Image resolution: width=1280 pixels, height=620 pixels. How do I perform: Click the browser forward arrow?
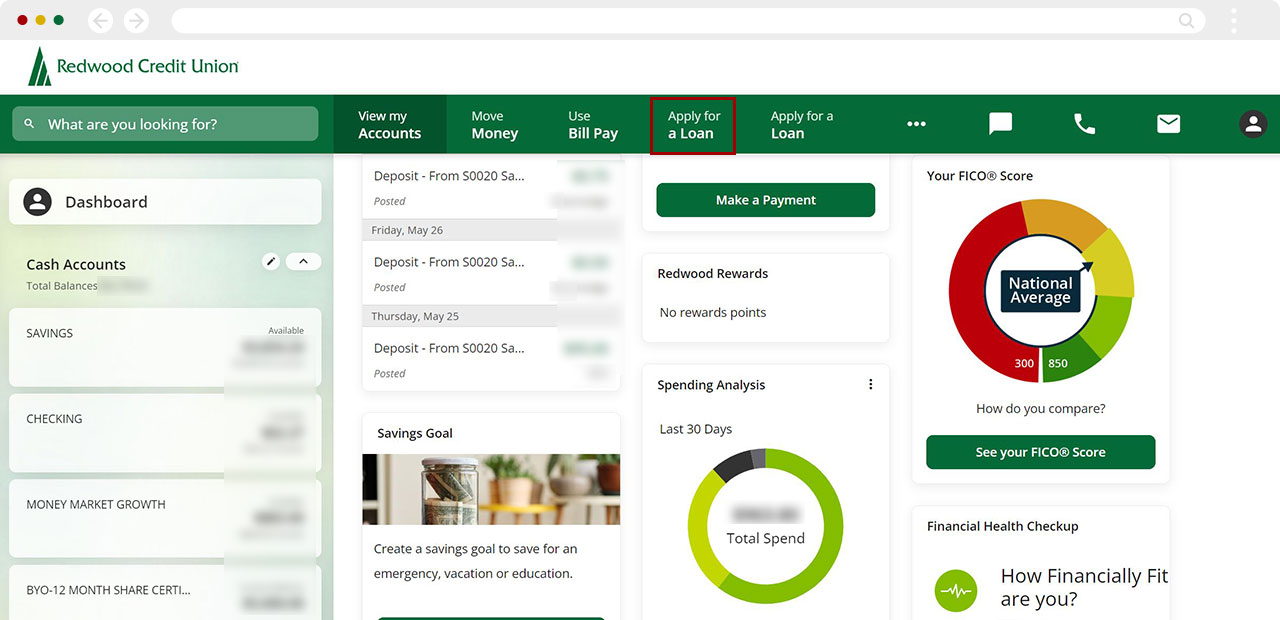click(135, 21)
